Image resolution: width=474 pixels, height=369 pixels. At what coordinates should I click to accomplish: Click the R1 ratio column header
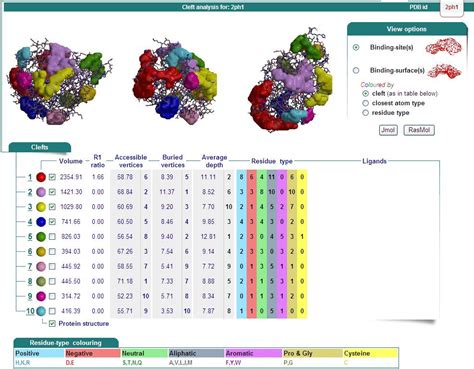point(98,161)
